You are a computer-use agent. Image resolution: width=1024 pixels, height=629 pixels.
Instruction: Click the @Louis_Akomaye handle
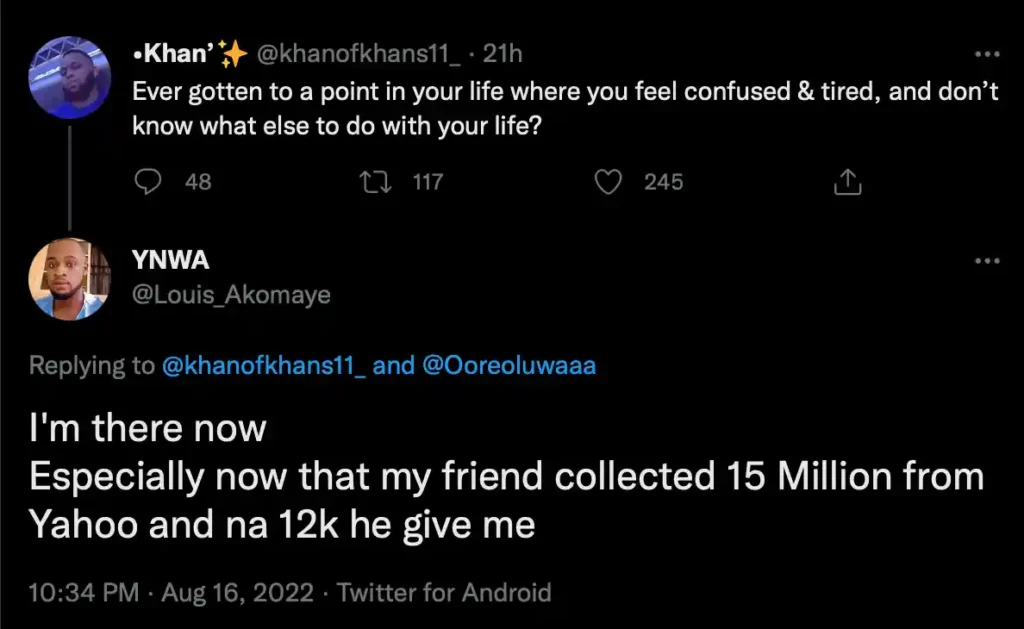231,295
